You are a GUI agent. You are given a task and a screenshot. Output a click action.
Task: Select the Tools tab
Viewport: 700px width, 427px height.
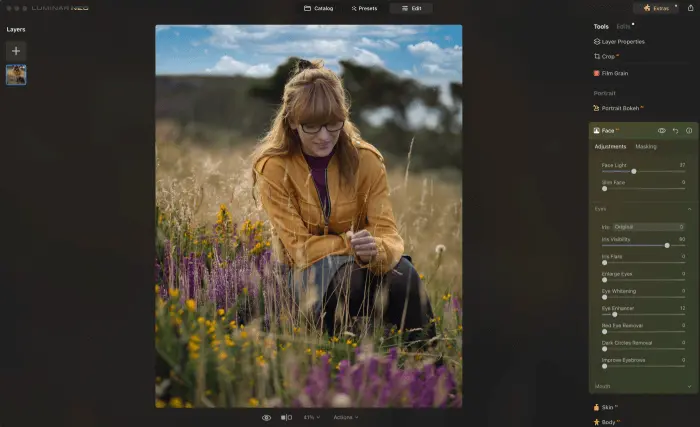(x=601, y=27)
